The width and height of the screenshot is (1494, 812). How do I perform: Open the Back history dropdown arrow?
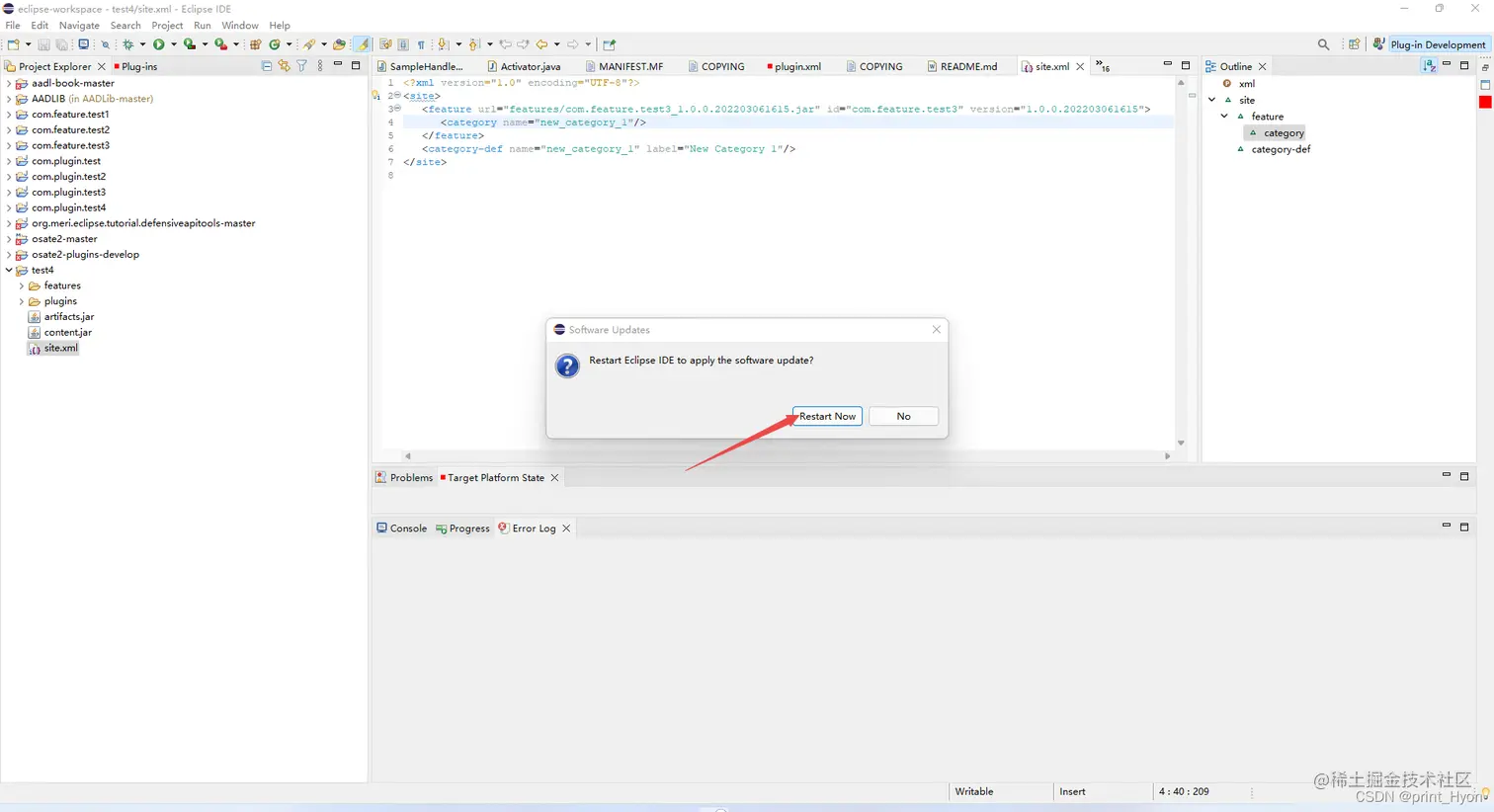[x=556, y=44]
